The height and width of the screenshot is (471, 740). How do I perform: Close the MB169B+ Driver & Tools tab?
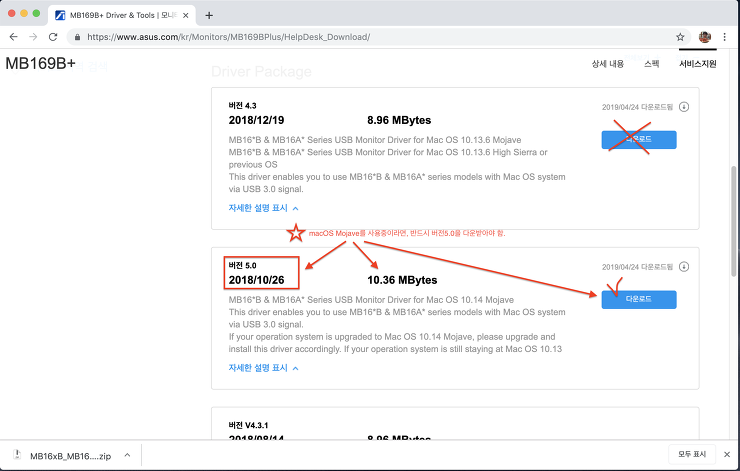tap(186, 16)
